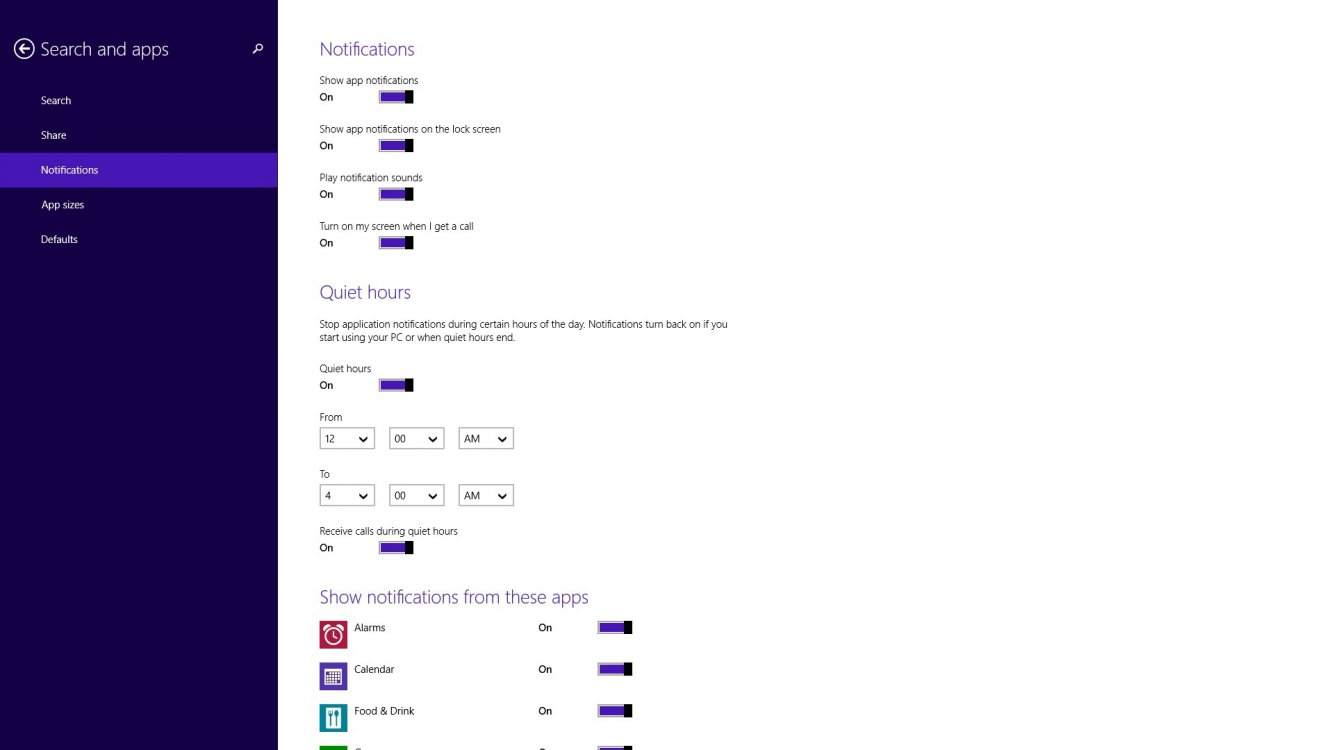The image size is (1334, 750).
Task: Toggle Quiet hours switch off
Action: point(396,385)
